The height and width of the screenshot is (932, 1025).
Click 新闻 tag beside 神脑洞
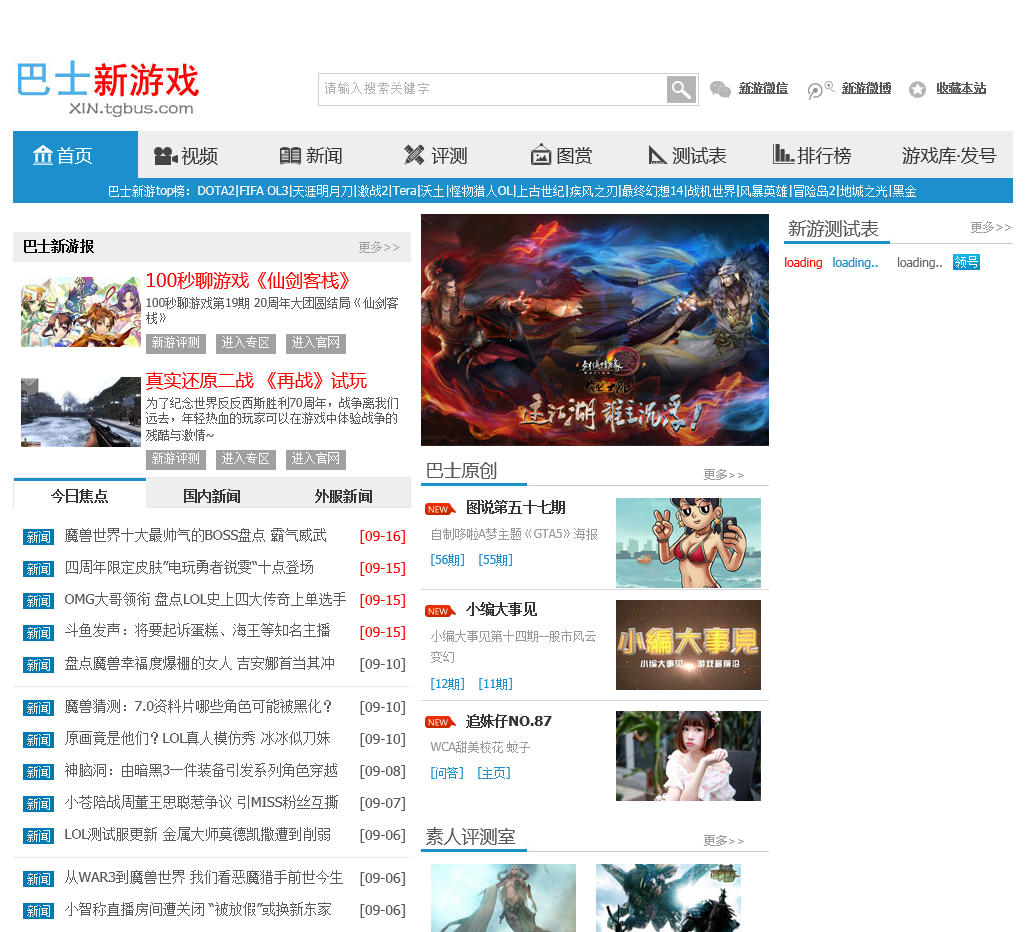[x=38, y=772]
